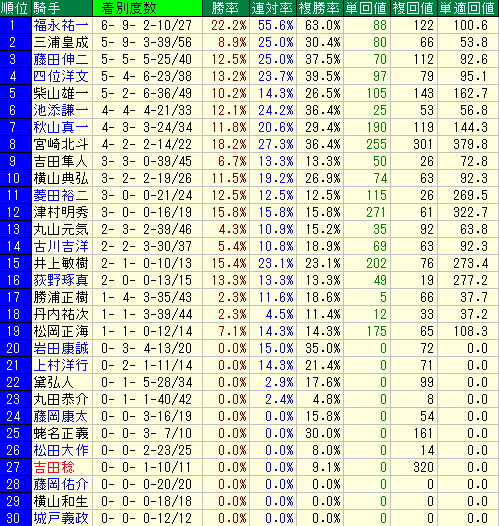Sort by the 連対率 column header

[273, 8]
